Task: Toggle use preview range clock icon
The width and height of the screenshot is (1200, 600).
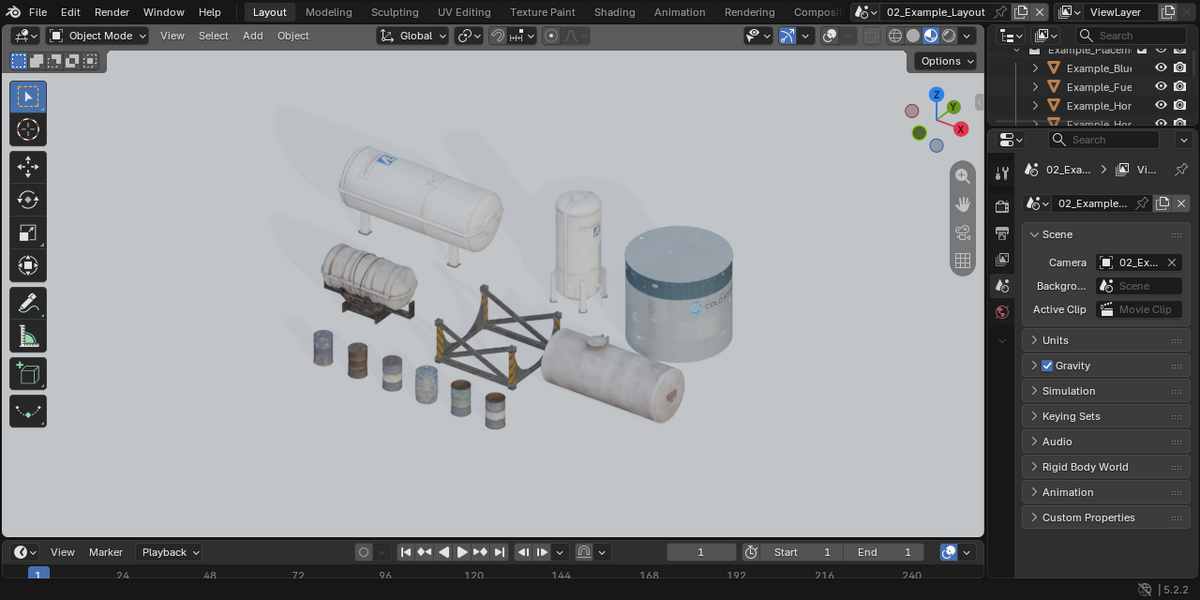Action: click(x=751, y=552)
